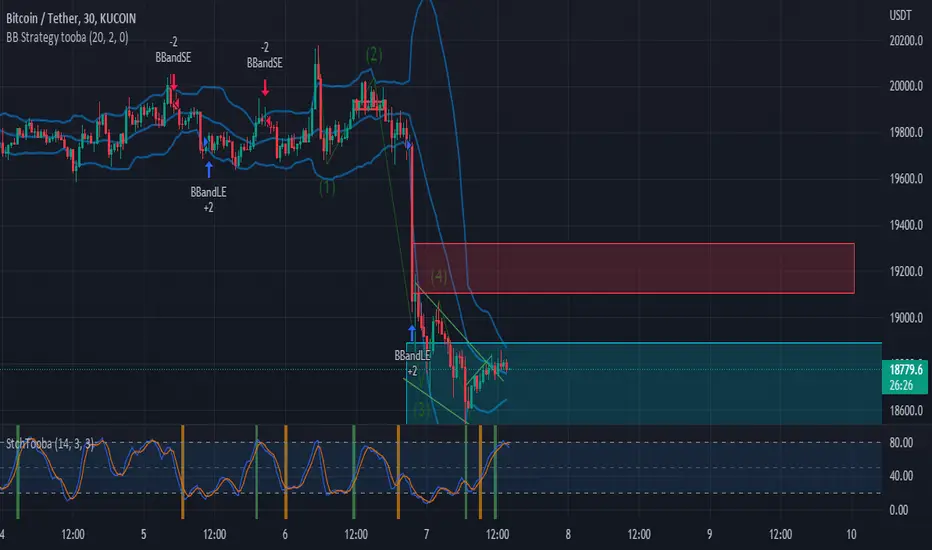Click the 18600.0 price axis label
The height and width of the screenshot is (550, 932).
(x=906, y=411)
